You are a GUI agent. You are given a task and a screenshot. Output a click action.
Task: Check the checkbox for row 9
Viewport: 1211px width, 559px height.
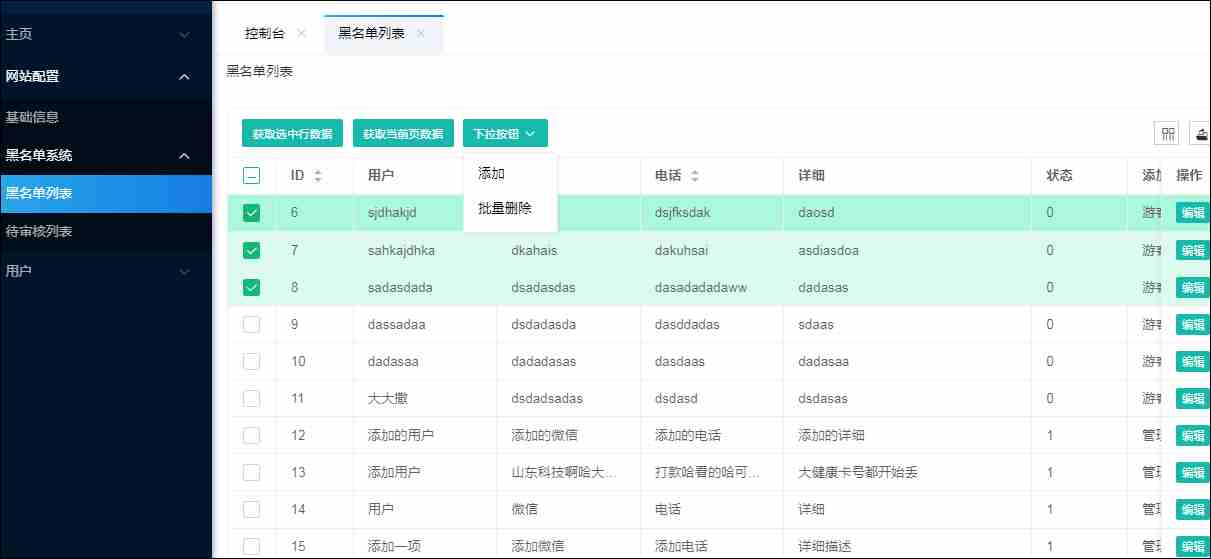tap(252, 324)
